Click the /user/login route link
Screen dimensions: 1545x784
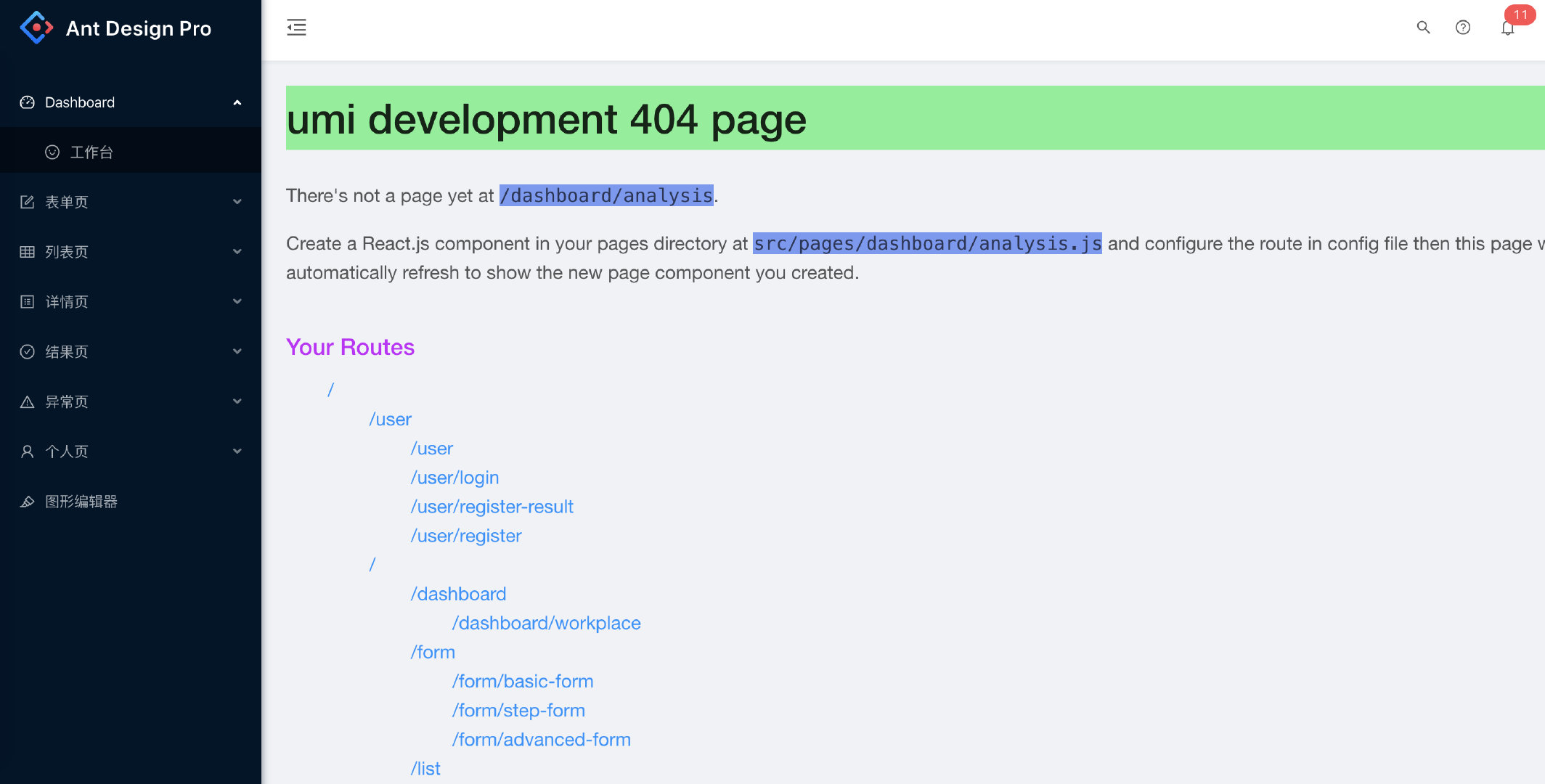454,478
